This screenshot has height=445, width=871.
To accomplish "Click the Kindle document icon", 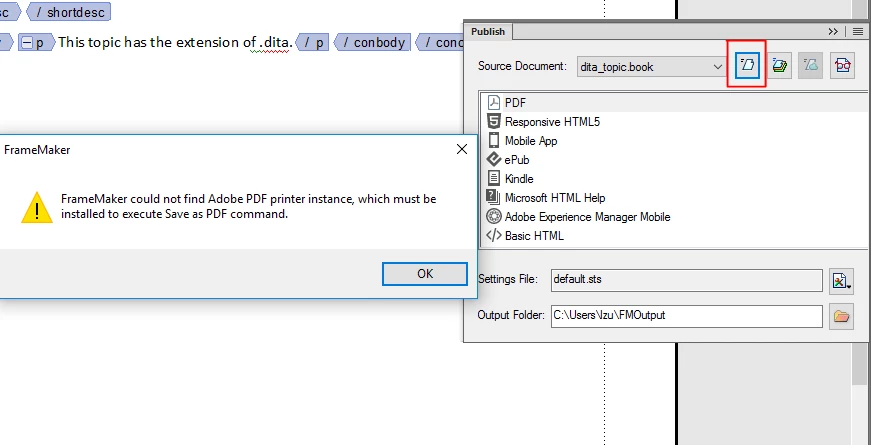I will coord(493,178).
